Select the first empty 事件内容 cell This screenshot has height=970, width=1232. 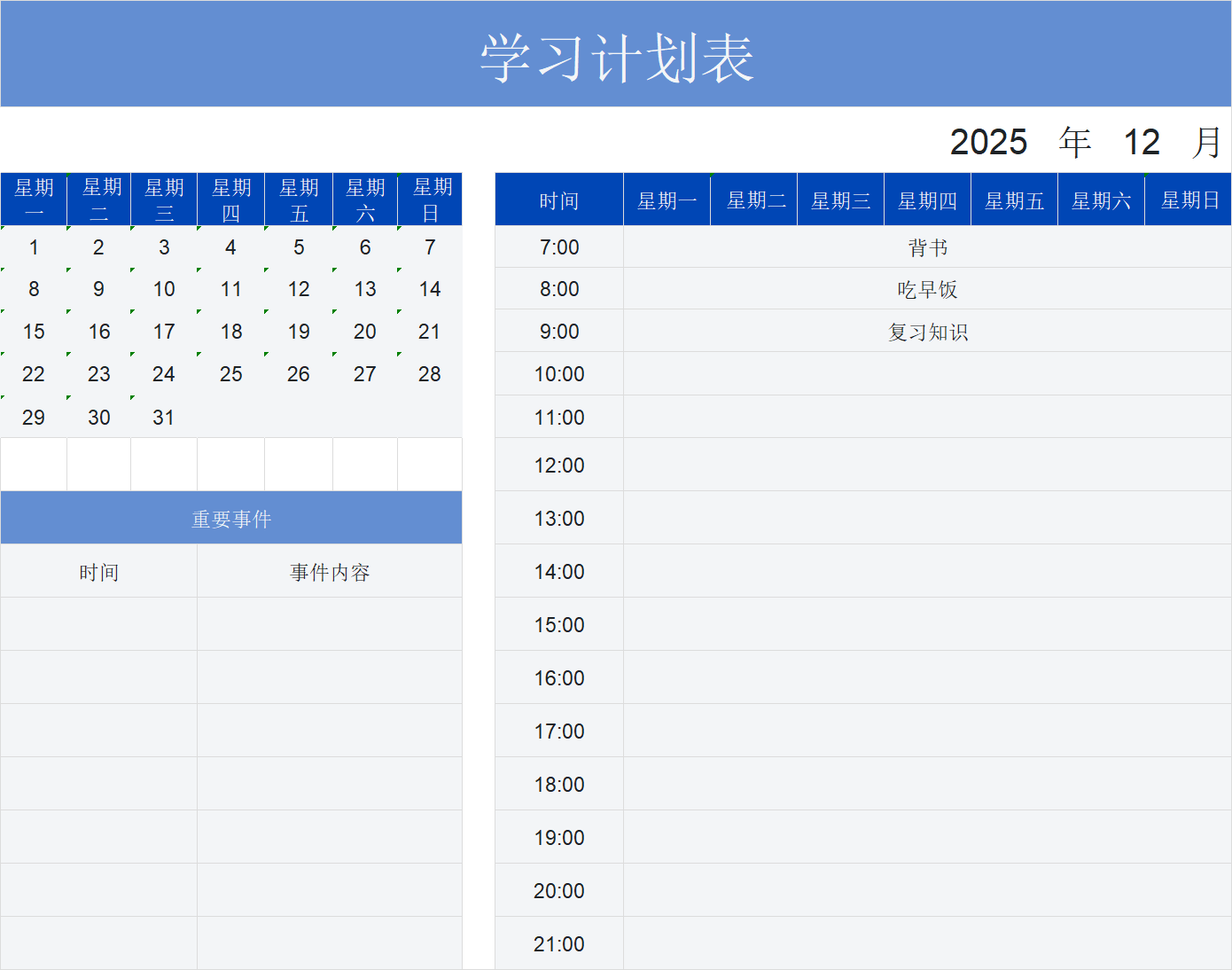[329, 623]
